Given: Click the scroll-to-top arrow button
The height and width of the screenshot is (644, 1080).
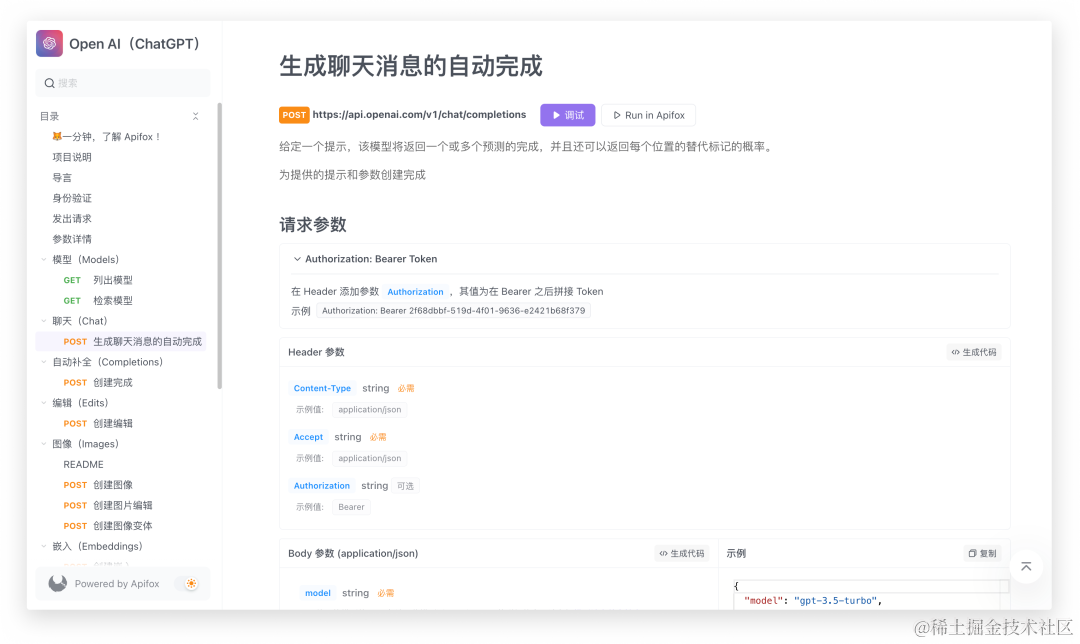Looking at the screenshot, I should click(x=1026, y=566).
